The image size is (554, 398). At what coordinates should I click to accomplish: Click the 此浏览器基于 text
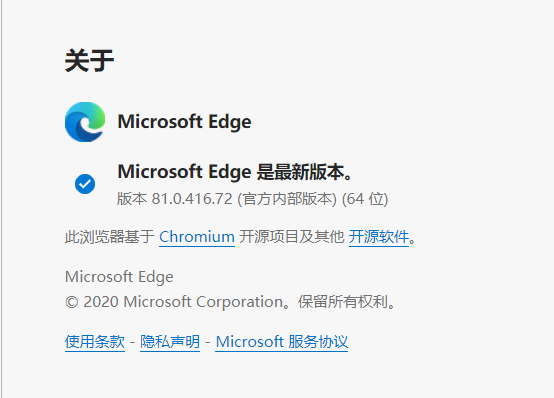tap(110, 236)
